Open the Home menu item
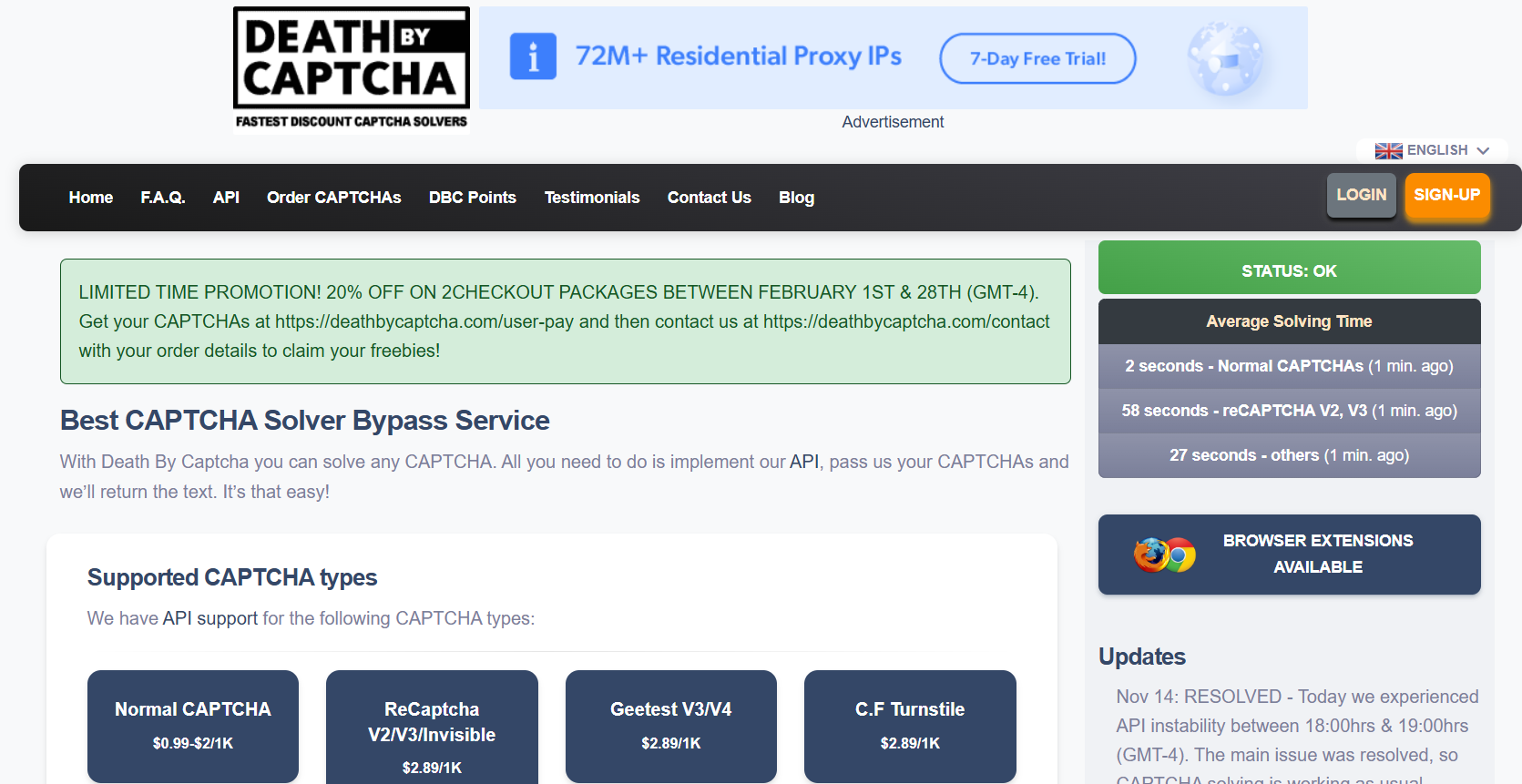 click(x=91, y=198)
